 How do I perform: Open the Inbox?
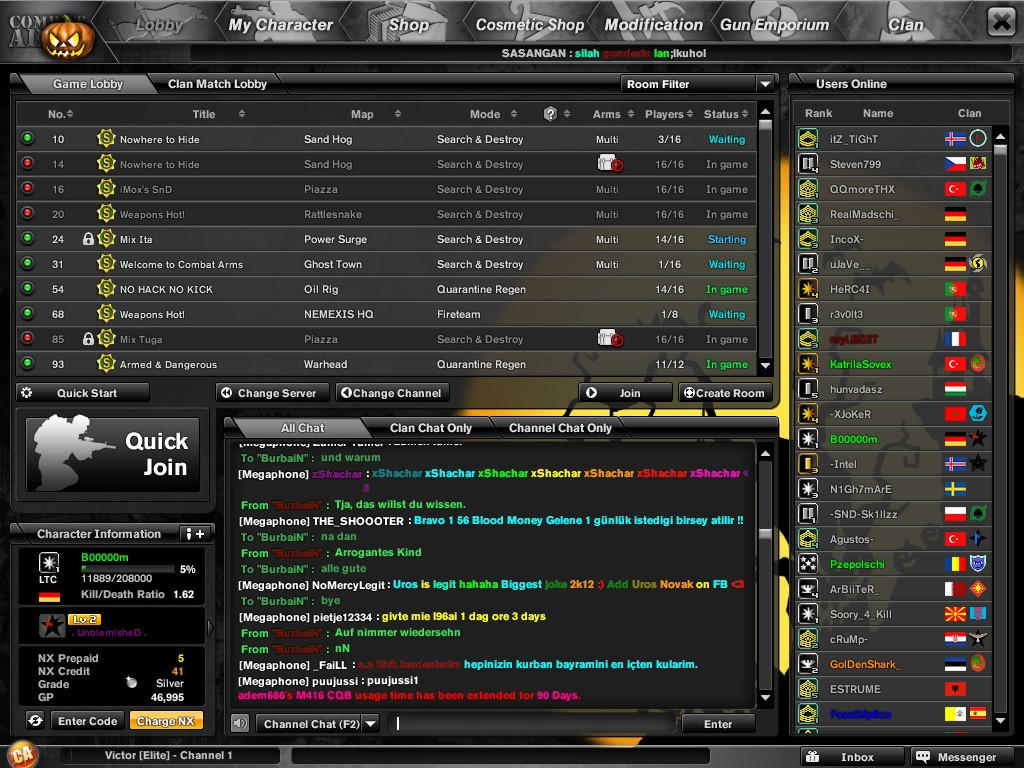[852, 757]
